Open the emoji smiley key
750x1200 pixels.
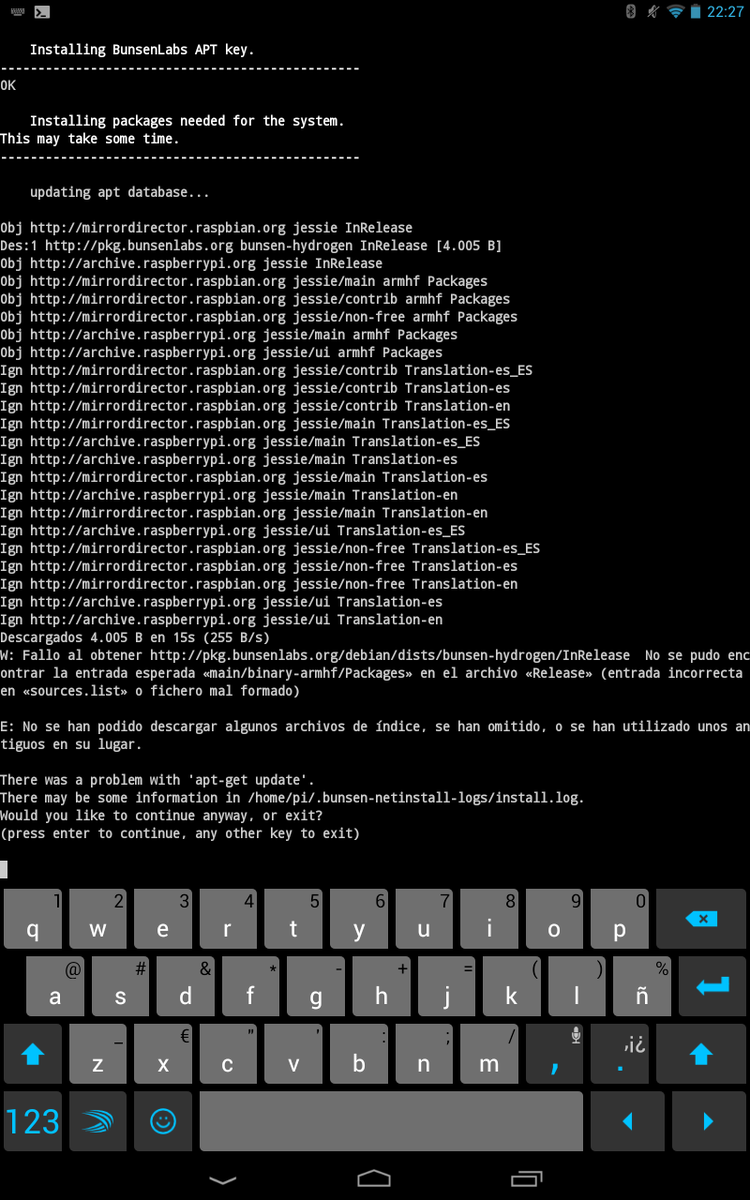pos(163,1121)
